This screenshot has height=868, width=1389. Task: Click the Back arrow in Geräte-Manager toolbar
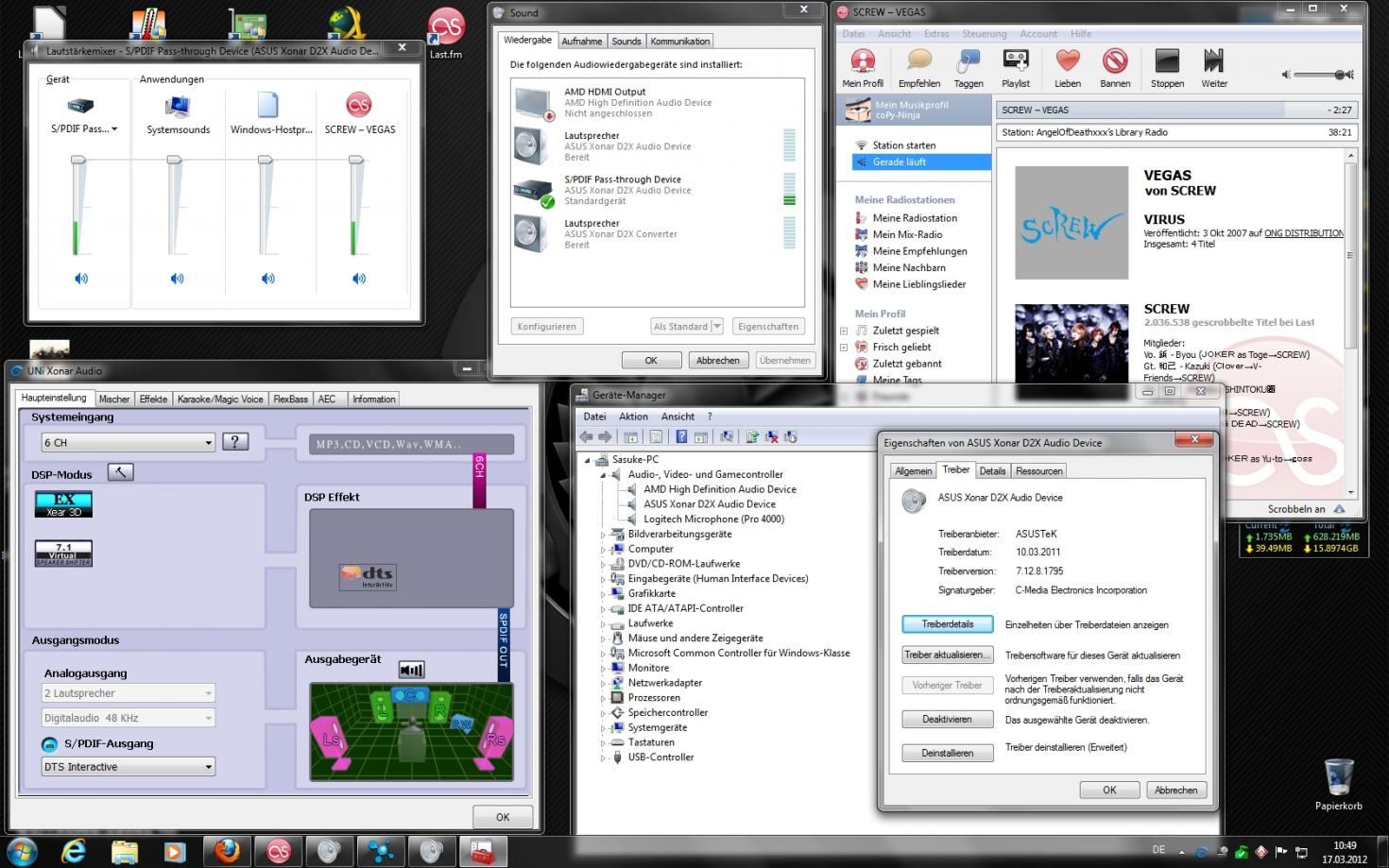pyautogui.click(x=586, y=436)
